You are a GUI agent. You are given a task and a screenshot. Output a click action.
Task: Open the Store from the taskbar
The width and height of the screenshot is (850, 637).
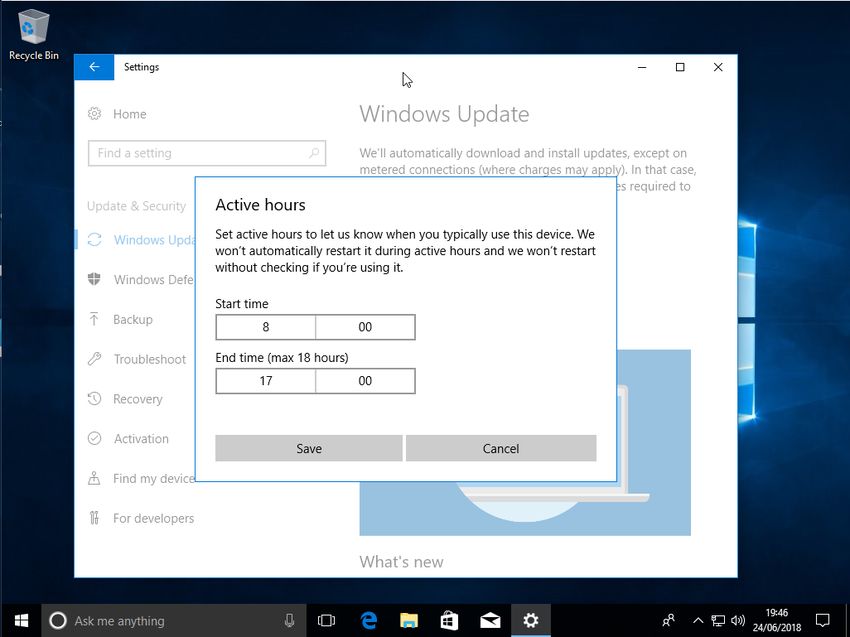coord(449,620)
